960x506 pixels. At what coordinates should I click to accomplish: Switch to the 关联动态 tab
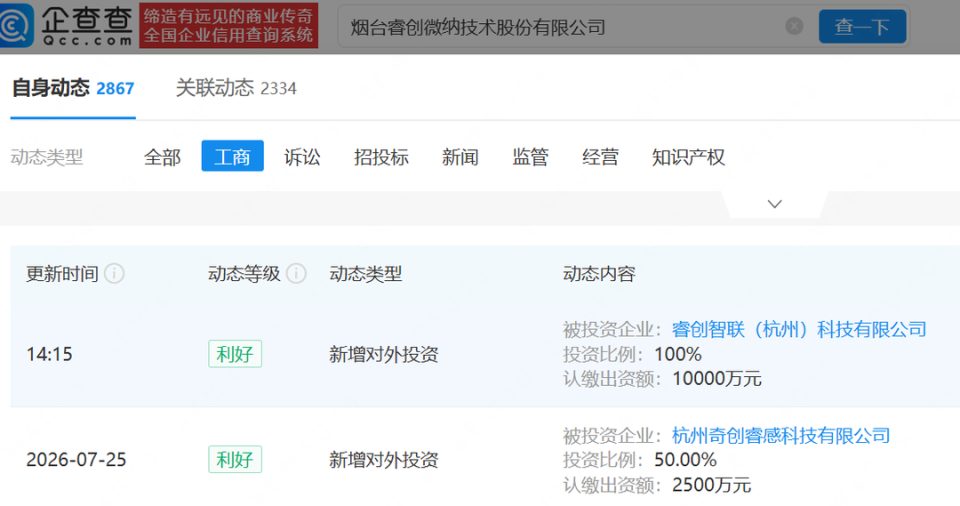pos(236,88)
